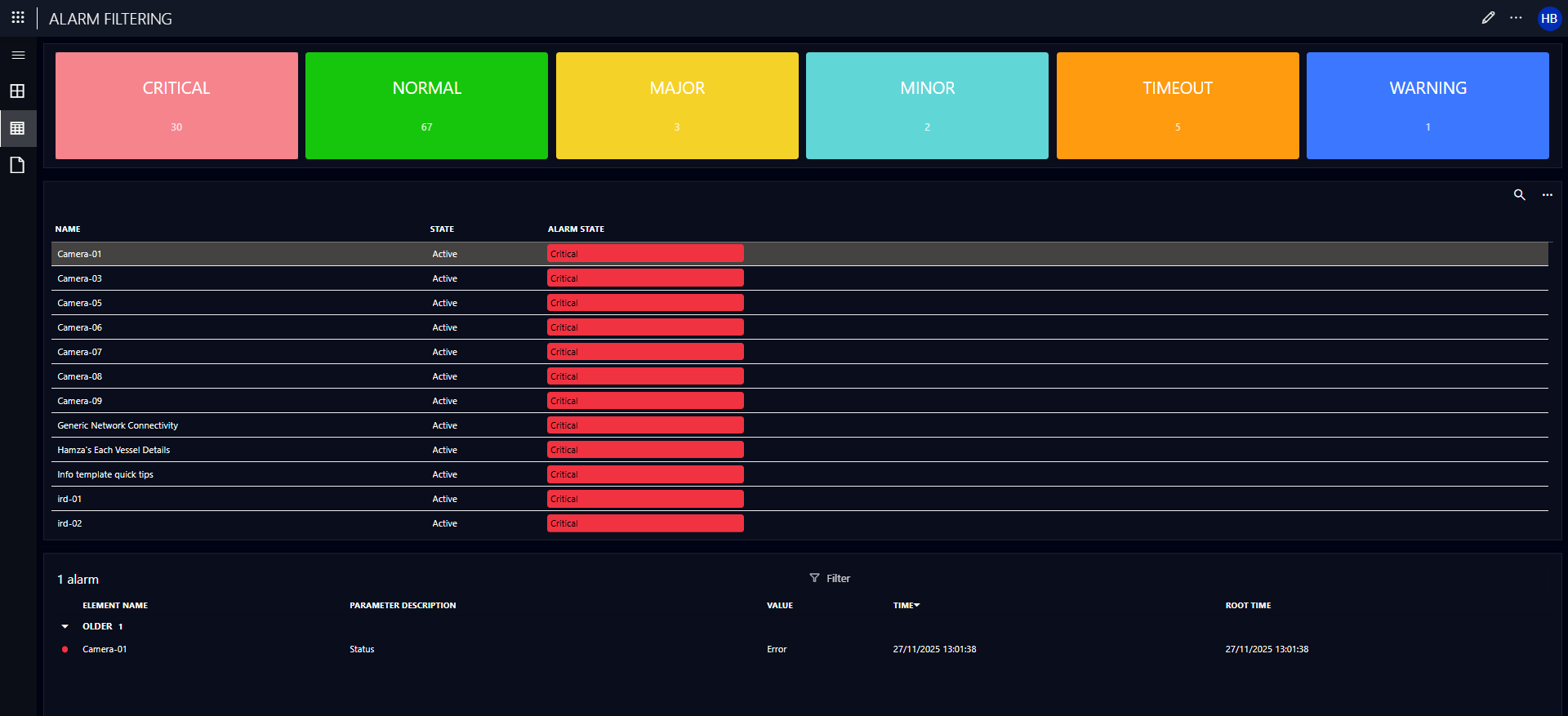
Task: Sort table by NAME column header
Action: coord(68,229)
